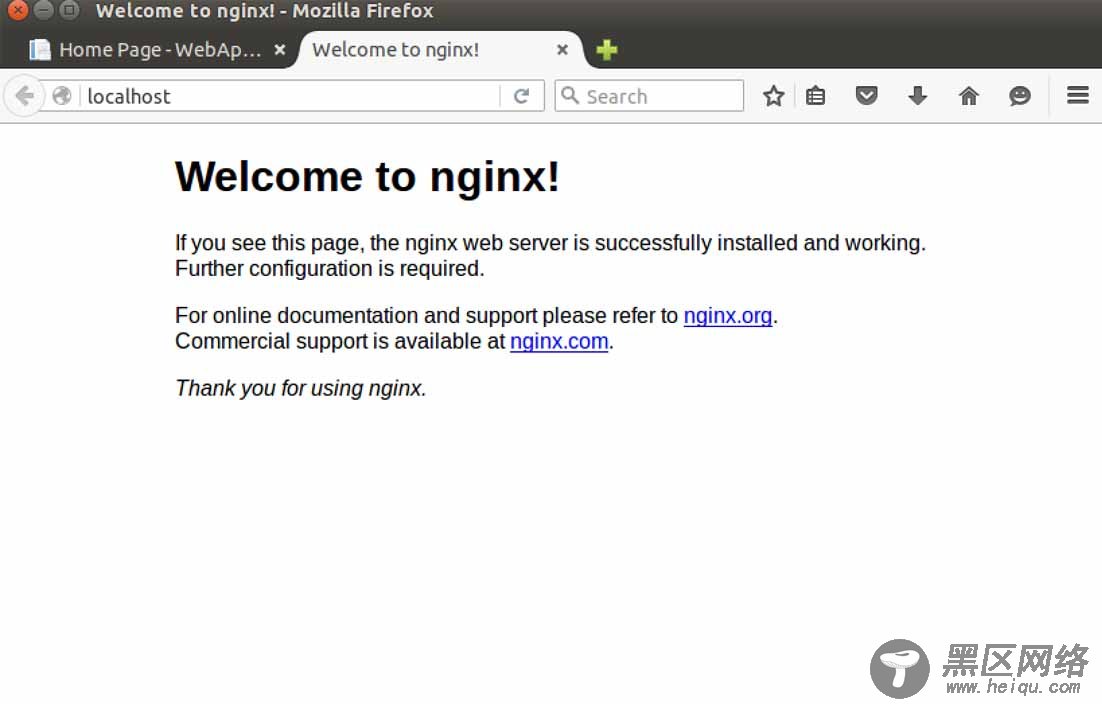Reload the page with the refresh icon
1102x704 pixels.
(x=521, y=96)
